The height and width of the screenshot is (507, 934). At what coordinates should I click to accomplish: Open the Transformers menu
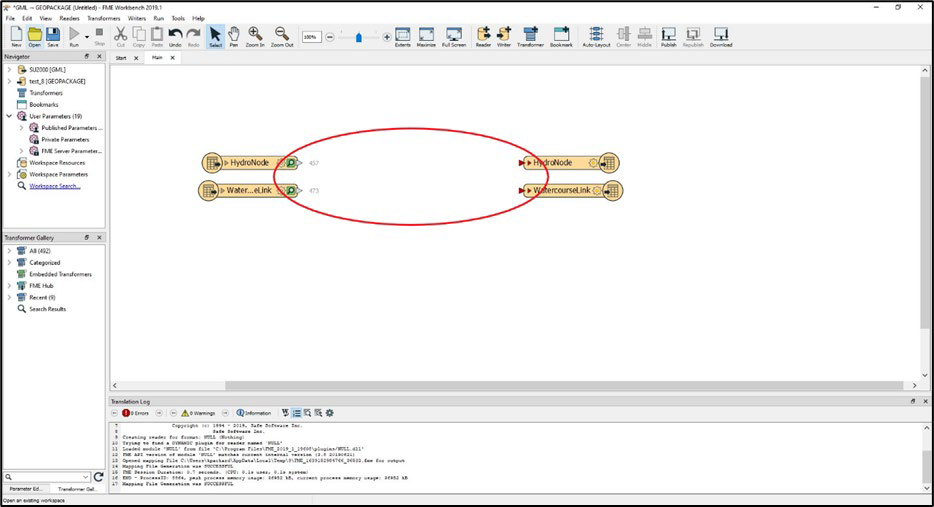(x=104, y=18)
